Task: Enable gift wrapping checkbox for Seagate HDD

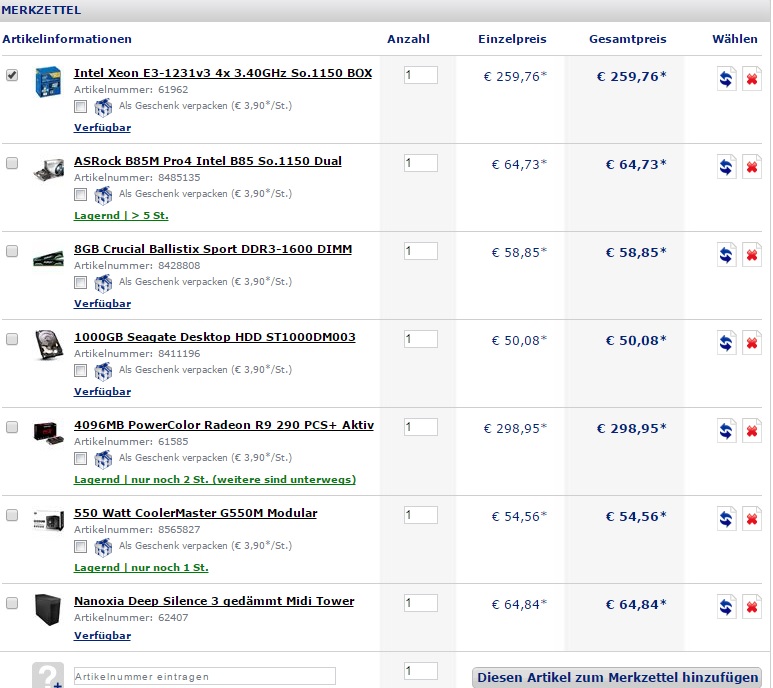Action: pyautogui.click(x=80, y=371)
